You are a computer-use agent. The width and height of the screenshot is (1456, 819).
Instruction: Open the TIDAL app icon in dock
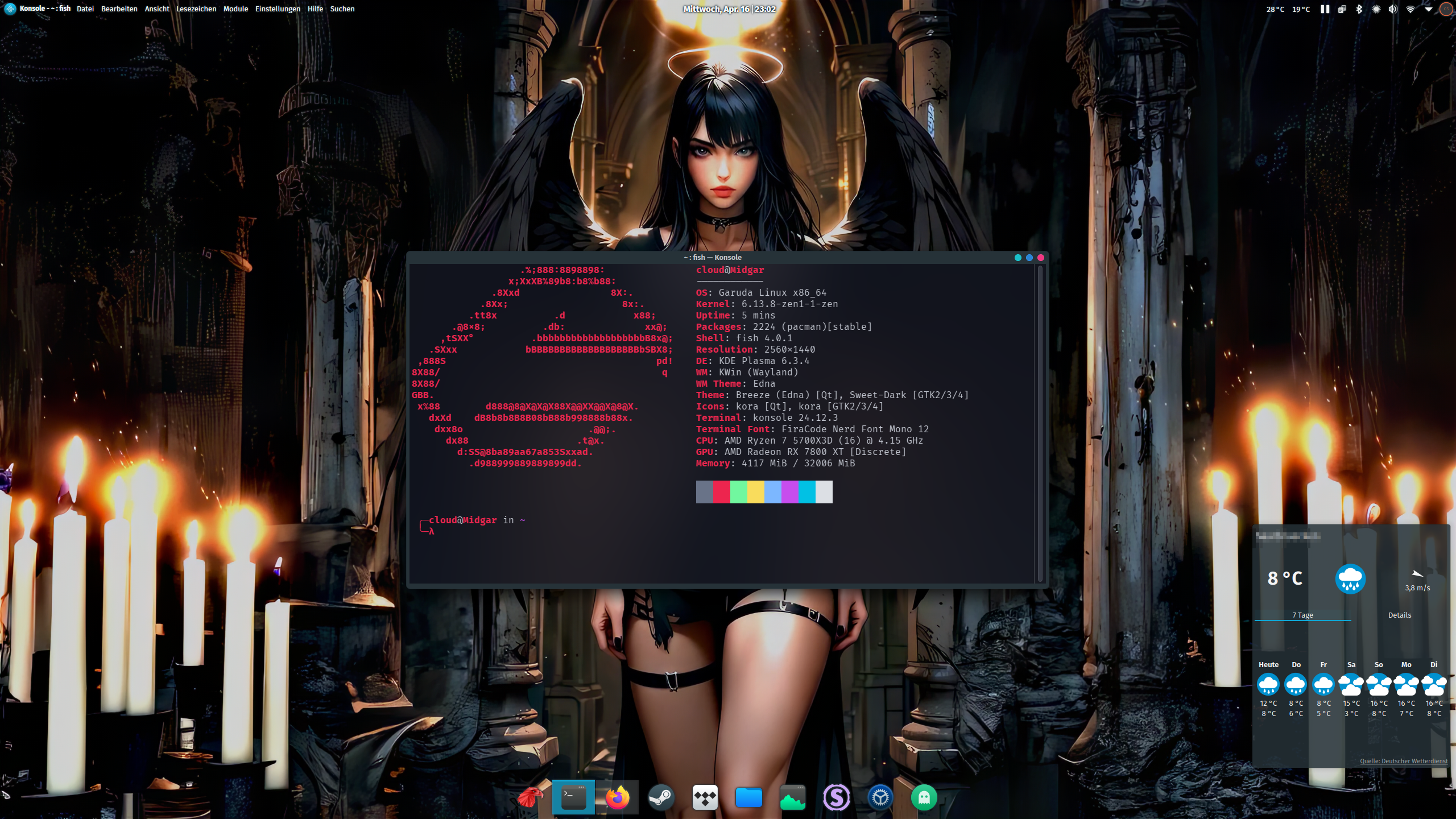(x=705, y=798)
